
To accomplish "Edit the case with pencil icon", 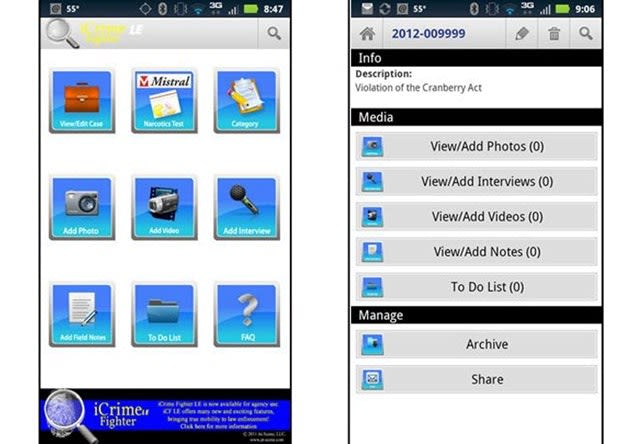I will (521, 33).
